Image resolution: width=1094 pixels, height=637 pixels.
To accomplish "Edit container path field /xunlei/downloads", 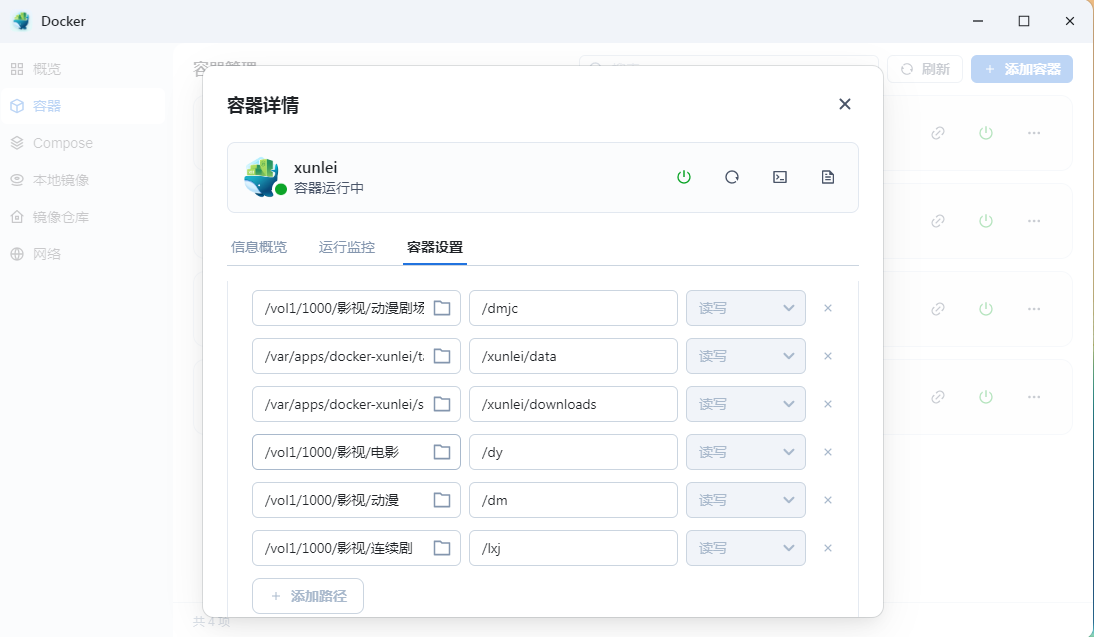I will (574, 404).
